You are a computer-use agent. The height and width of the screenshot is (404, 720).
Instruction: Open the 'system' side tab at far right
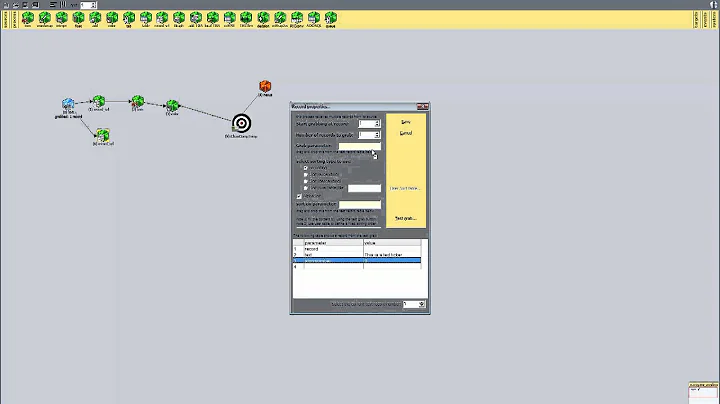[714, 20]
